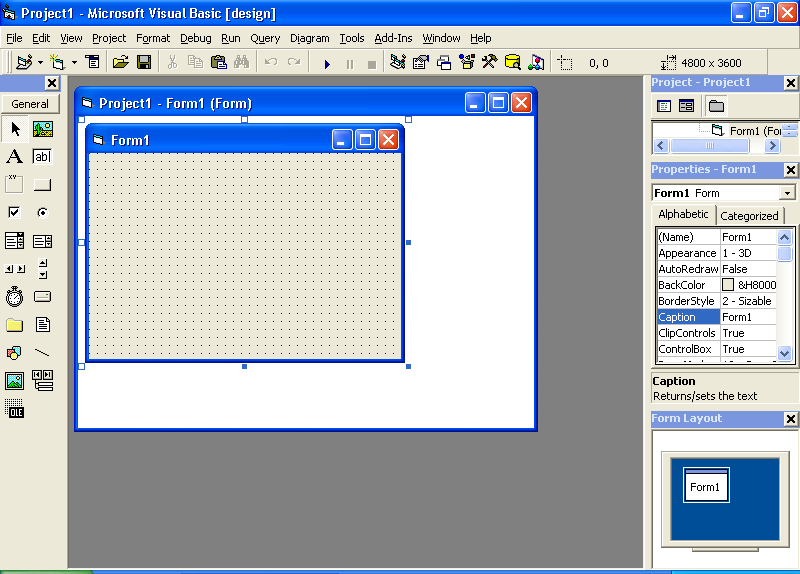Image resolution: width=800 pixels, height=574 pixels.
Task: Select Form1 in the project tree
Action: click(748, 131)
